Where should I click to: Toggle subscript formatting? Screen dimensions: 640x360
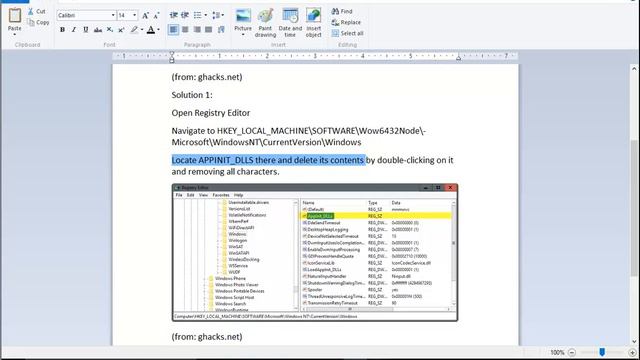110,29
